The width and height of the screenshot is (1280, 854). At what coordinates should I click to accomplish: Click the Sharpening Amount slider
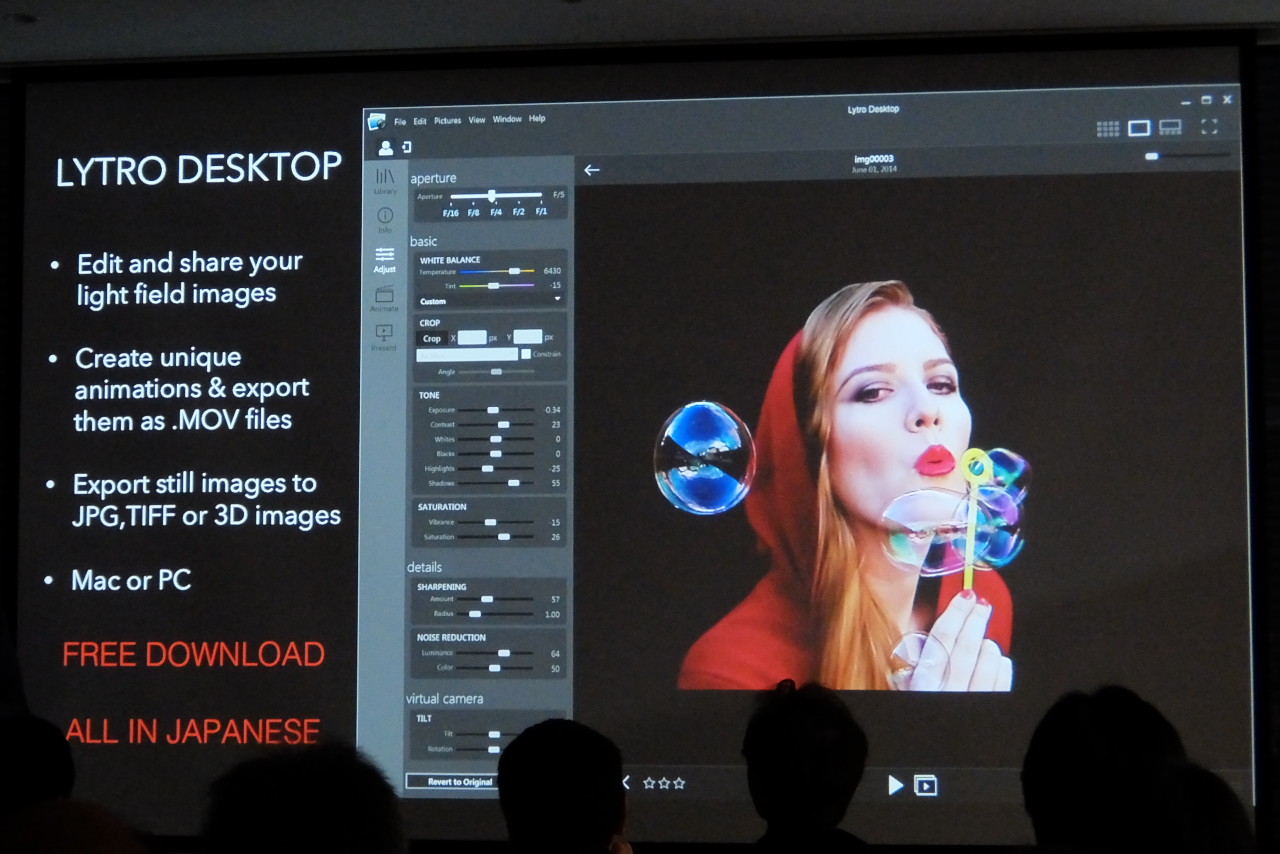[495, 599]
